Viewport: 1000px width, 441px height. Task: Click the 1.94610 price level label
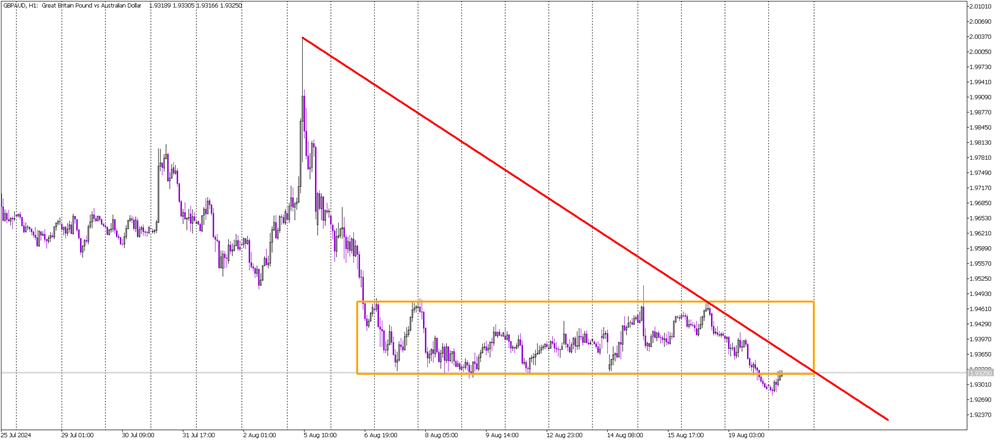click(982, 309)
